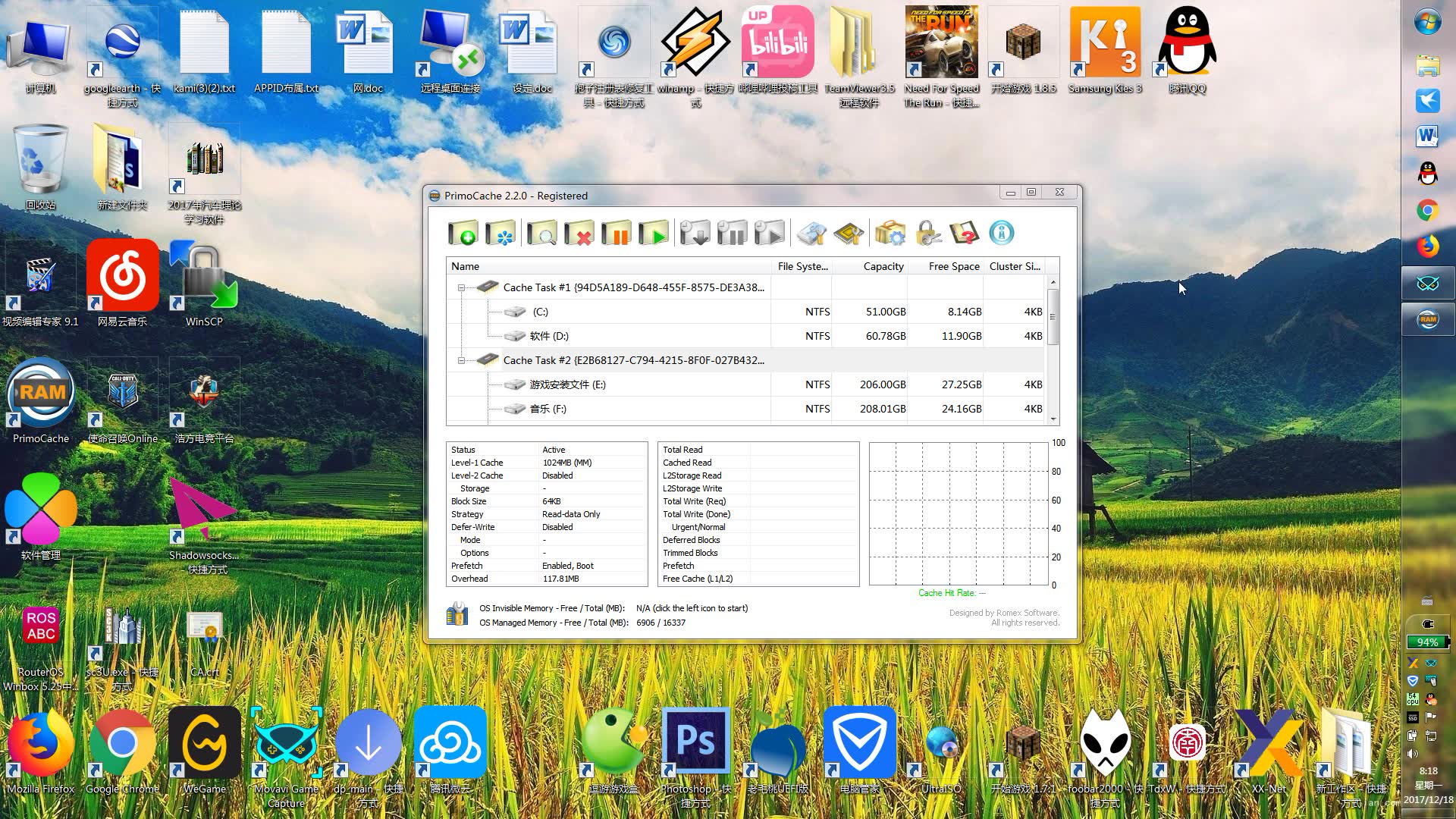Image resolution: width=1456 pixels, height=819 pixels.
Task: Collapse Cache Task #1 tree node
Action: [461, 288]
